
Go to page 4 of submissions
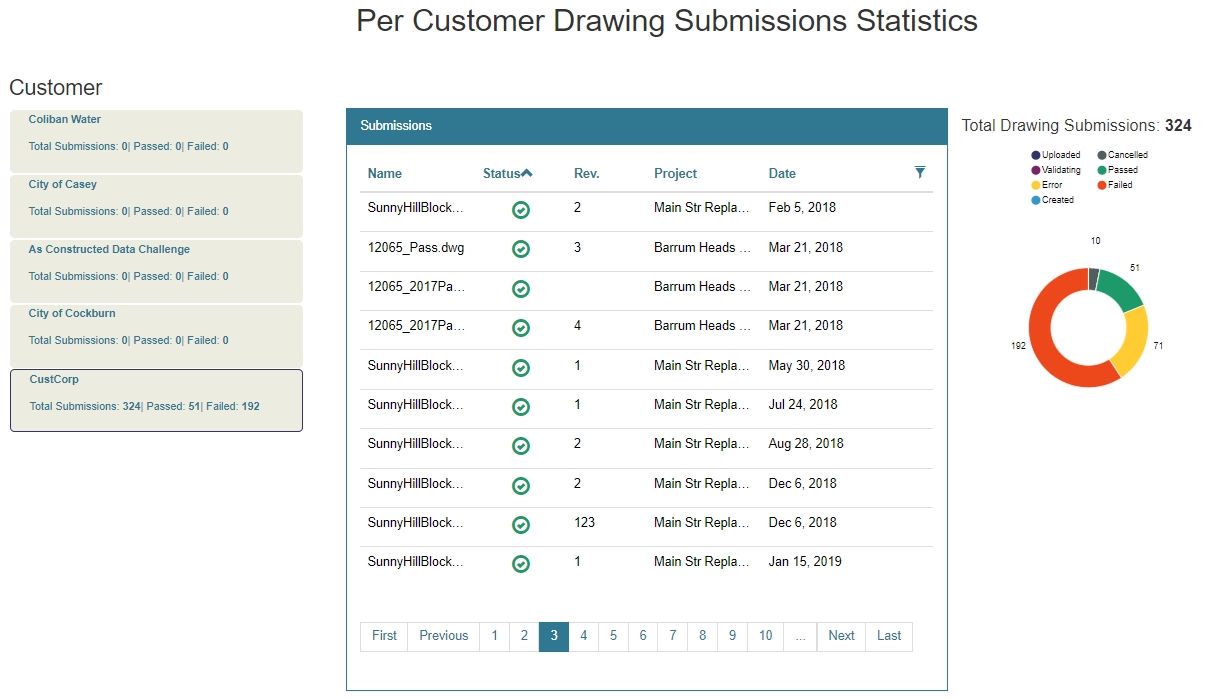pos(584,636)
